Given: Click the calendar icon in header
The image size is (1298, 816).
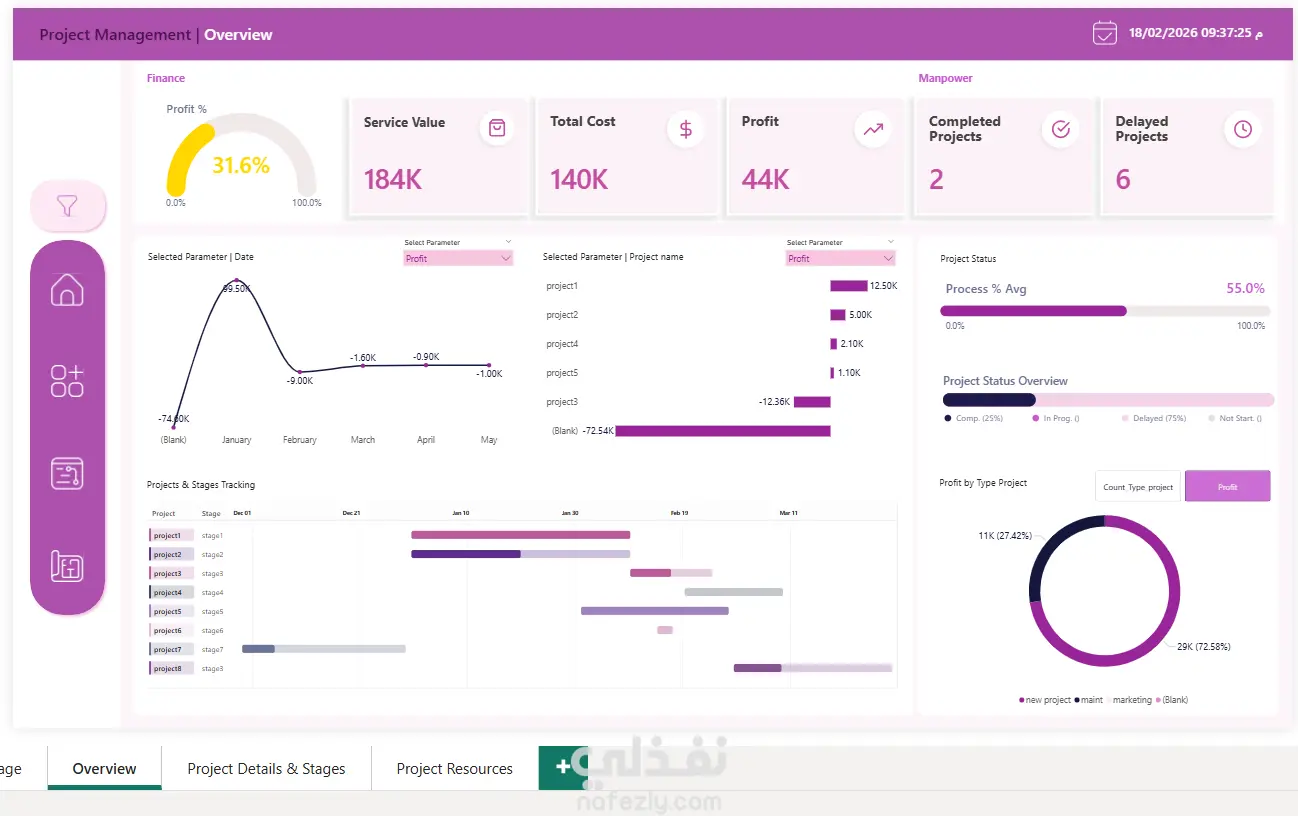Looking at the screenshot, I should click(1104, 33).
